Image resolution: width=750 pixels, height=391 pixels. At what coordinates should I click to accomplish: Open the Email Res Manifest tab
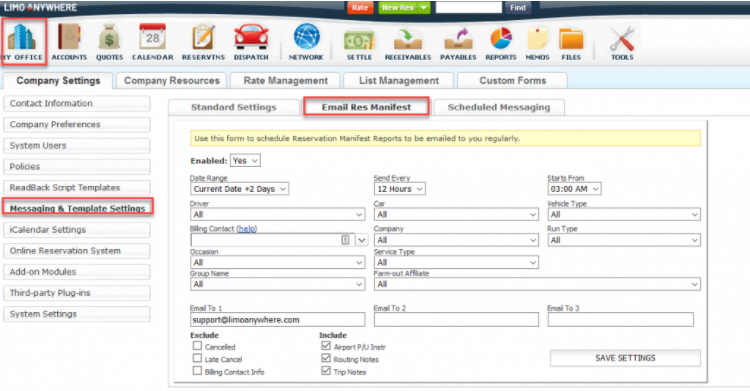(366, 107)
